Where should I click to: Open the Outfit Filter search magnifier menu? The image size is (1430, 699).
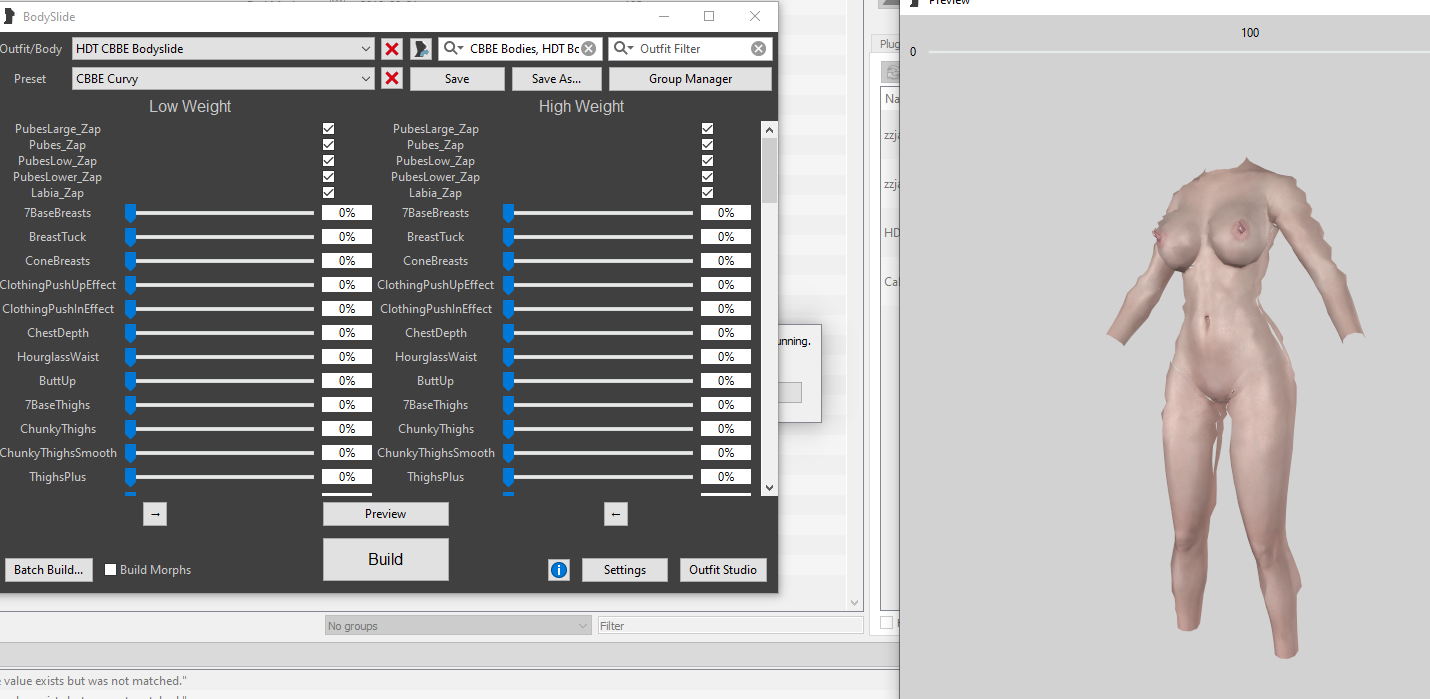point(624,49)
